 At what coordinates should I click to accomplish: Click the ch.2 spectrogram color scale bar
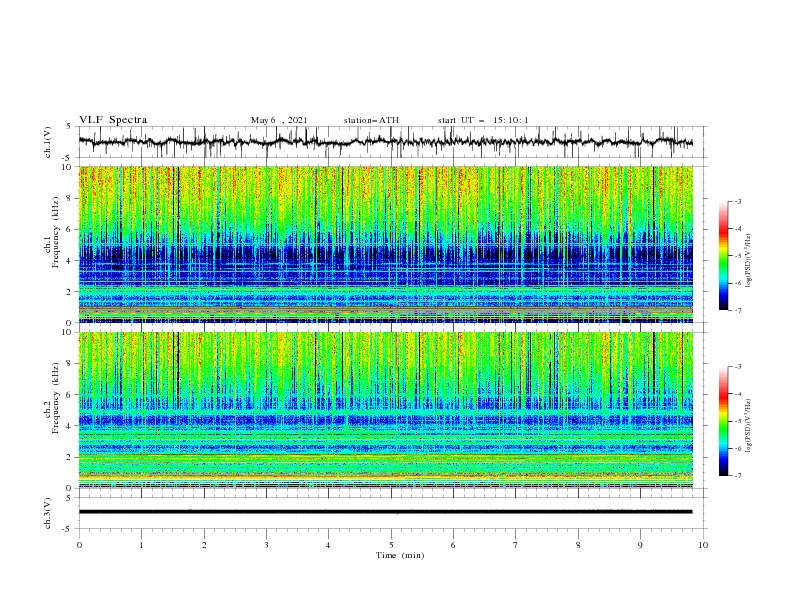click(x=723, y=421)
